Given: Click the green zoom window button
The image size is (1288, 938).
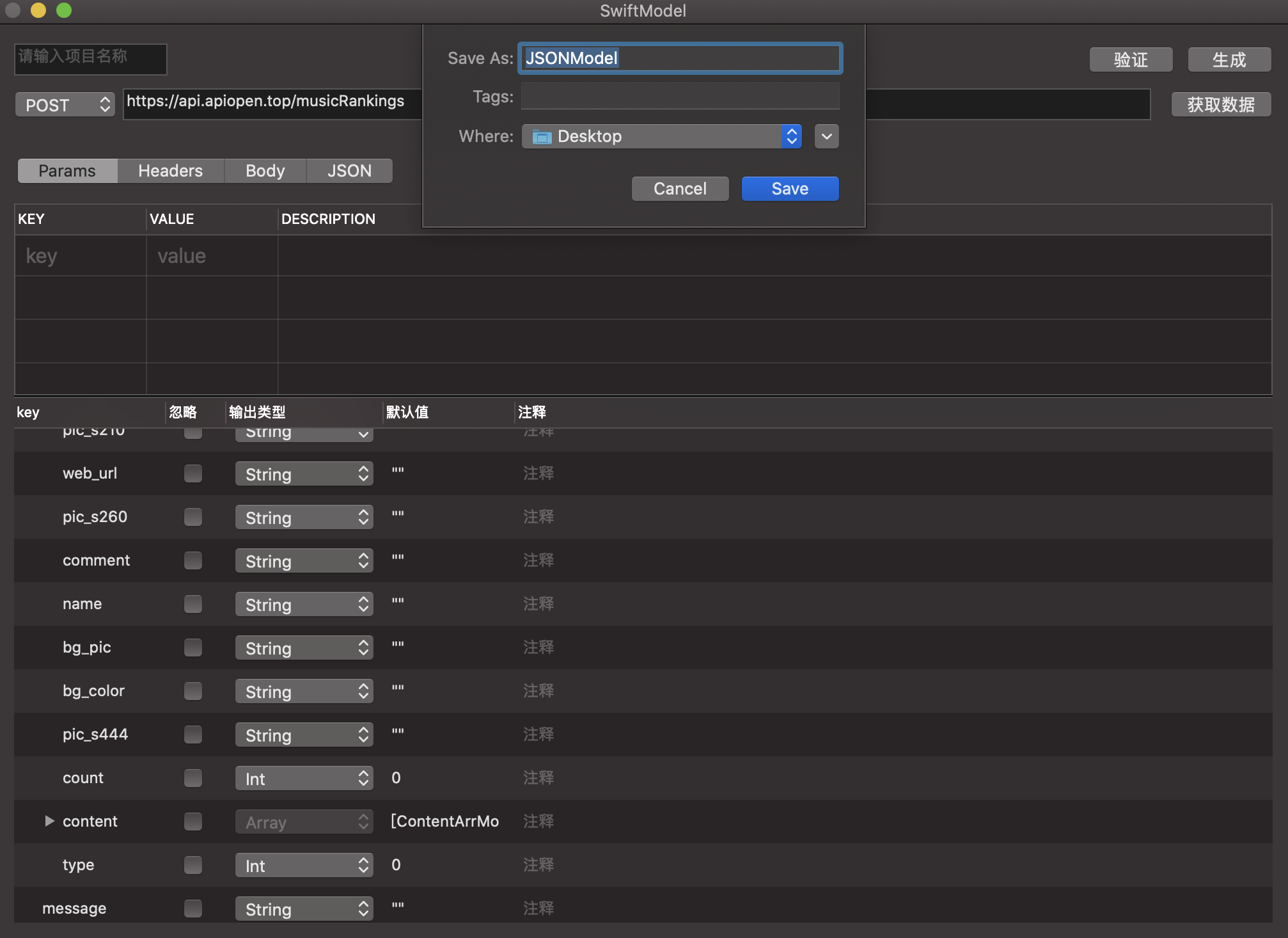Looking at the screenshot, I should [64, 10].
